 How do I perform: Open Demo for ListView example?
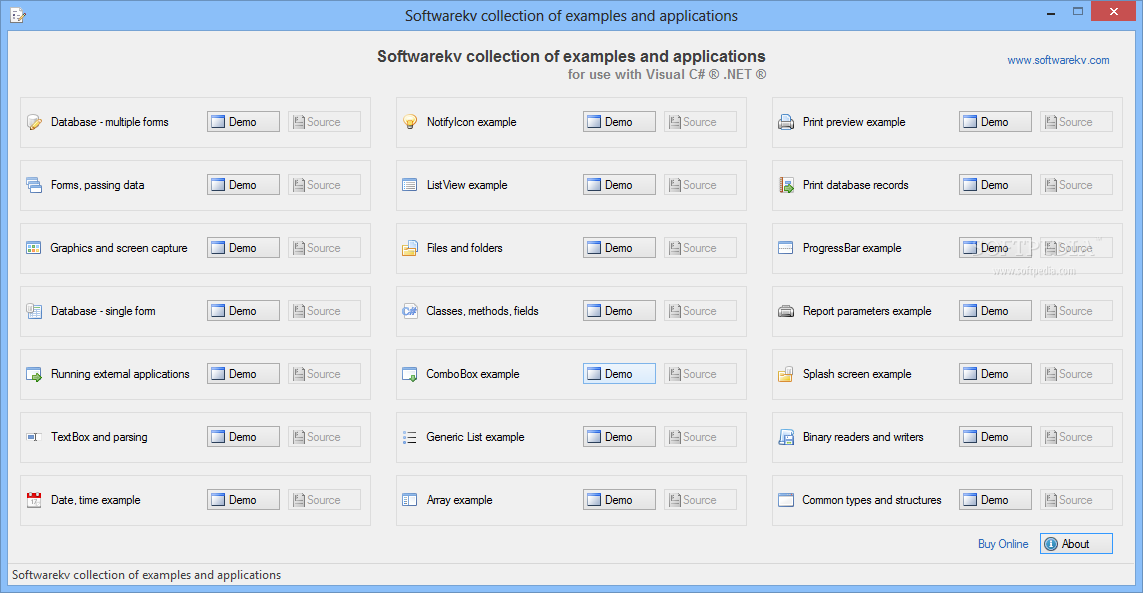[x=620, y=185]
